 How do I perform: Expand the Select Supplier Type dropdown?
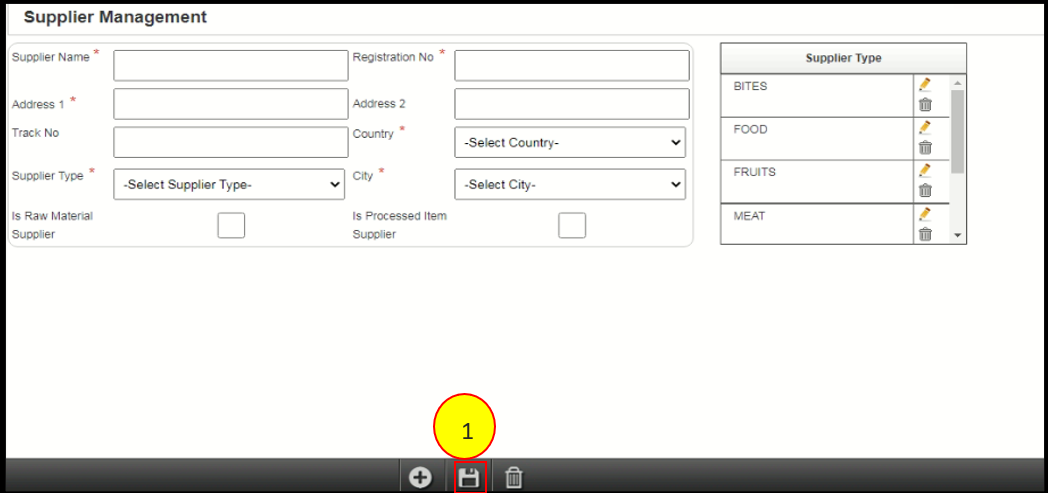(229, 185)
